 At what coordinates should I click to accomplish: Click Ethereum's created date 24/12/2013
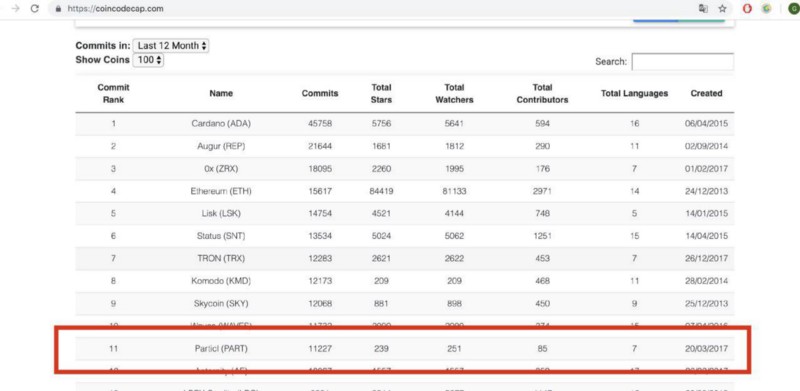[x=707, y=191]
